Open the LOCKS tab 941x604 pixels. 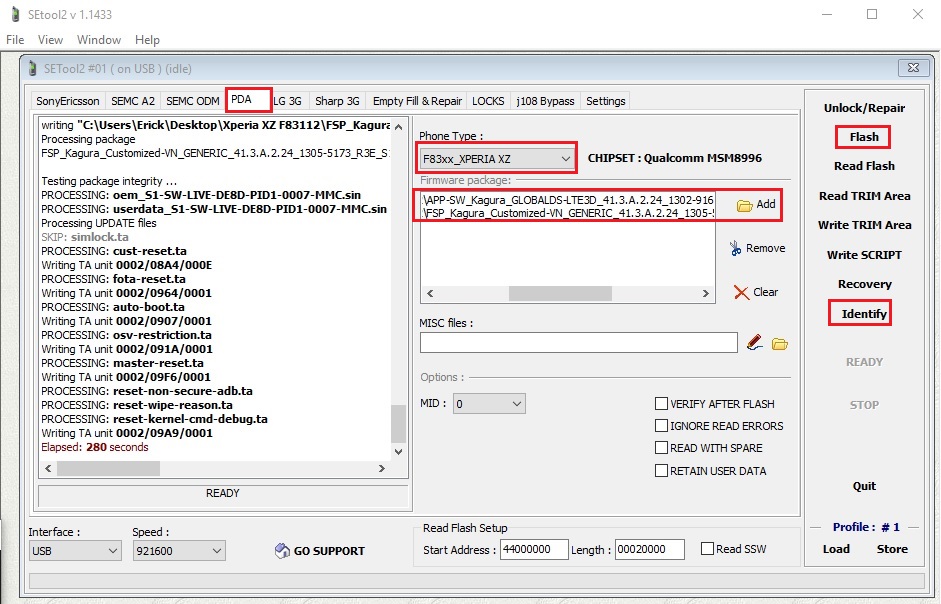488,101
